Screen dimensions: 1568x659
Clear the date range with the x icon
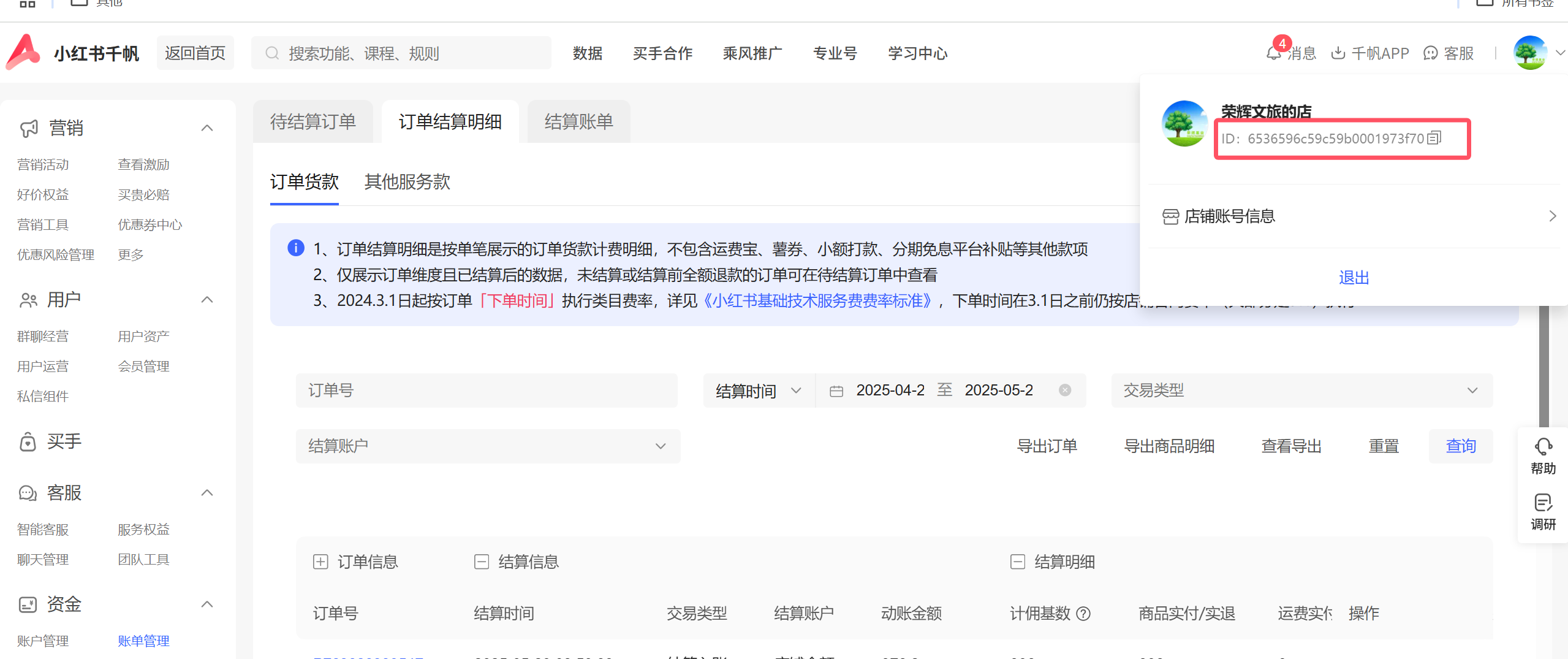[x=1065, y=390]
